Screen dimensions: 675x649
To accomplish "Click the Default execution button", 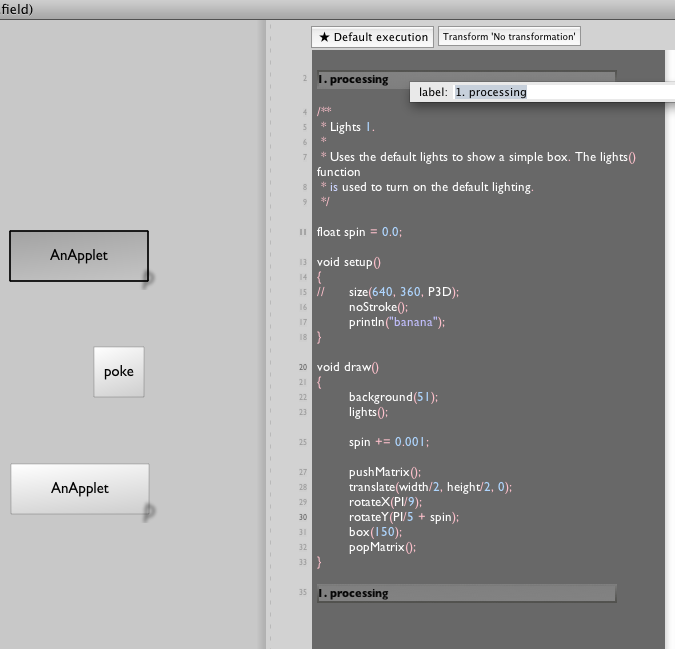I will click(372, 37).
